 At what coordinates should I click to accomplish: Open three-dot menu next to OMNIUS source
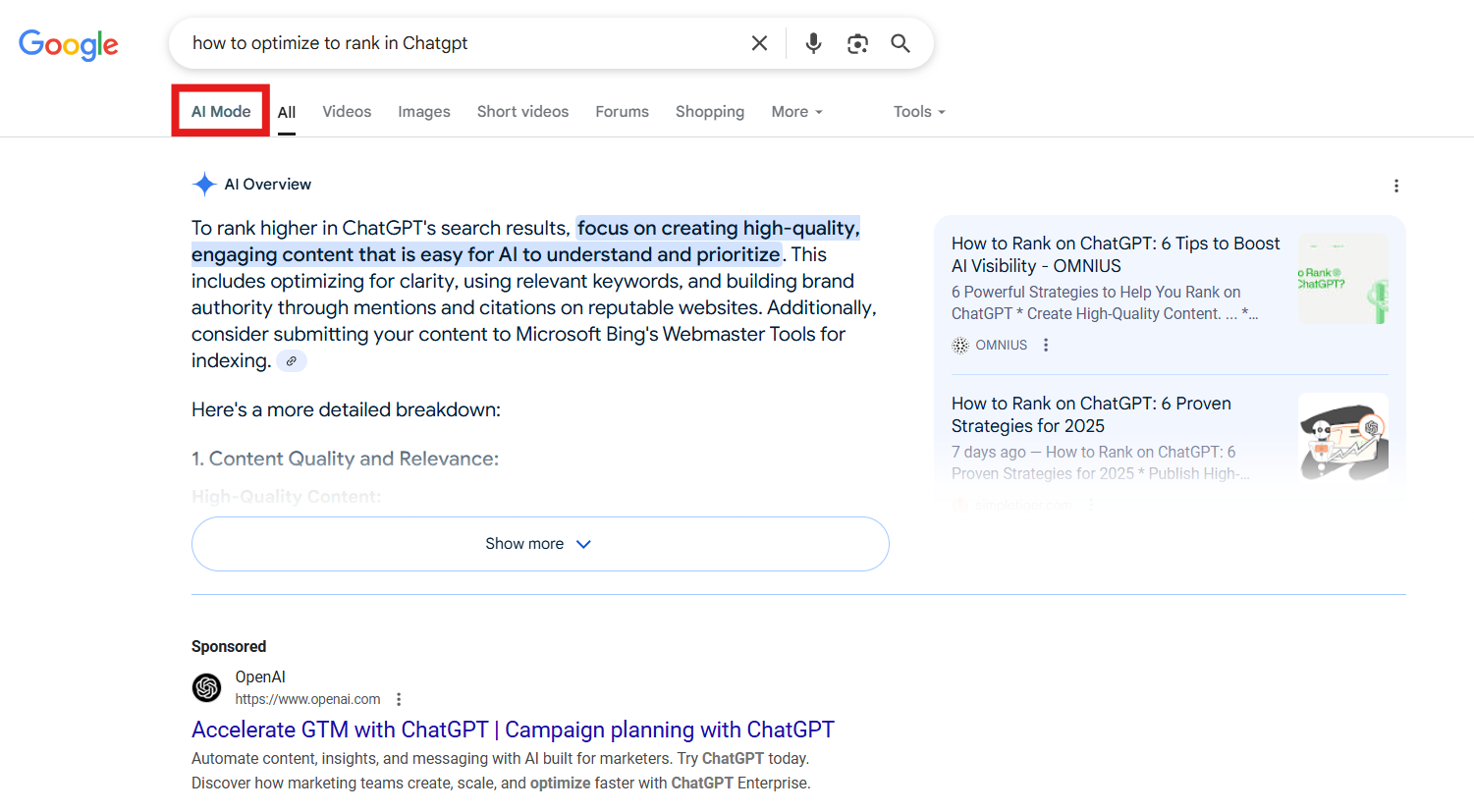(1046, 345)
